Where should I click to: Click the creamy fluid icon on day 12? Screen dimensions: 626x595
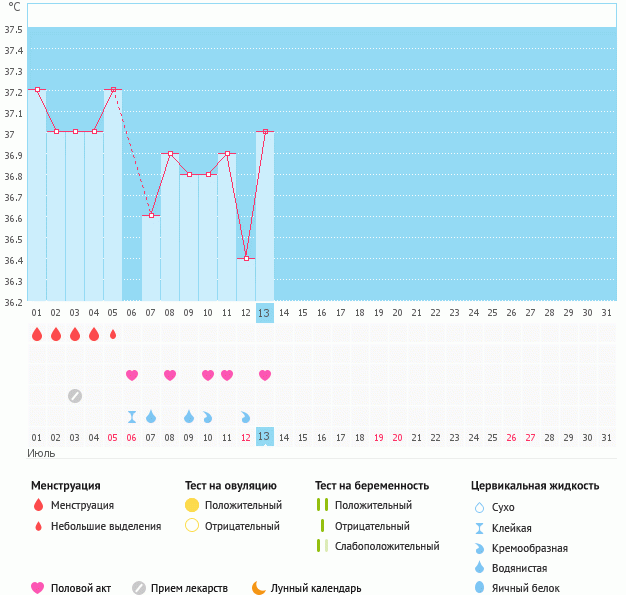246,416
